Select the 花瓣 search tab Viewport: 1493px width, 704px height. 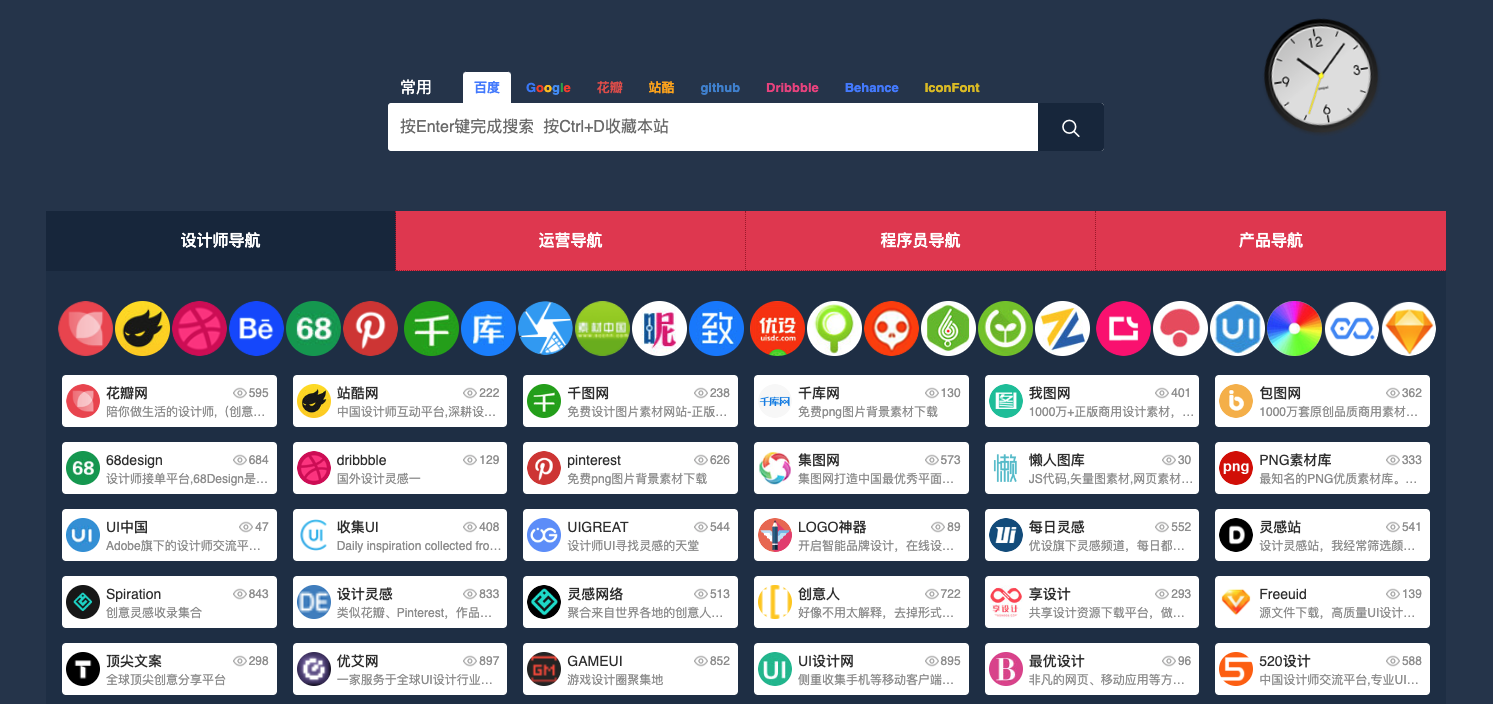tap(610, 87)
